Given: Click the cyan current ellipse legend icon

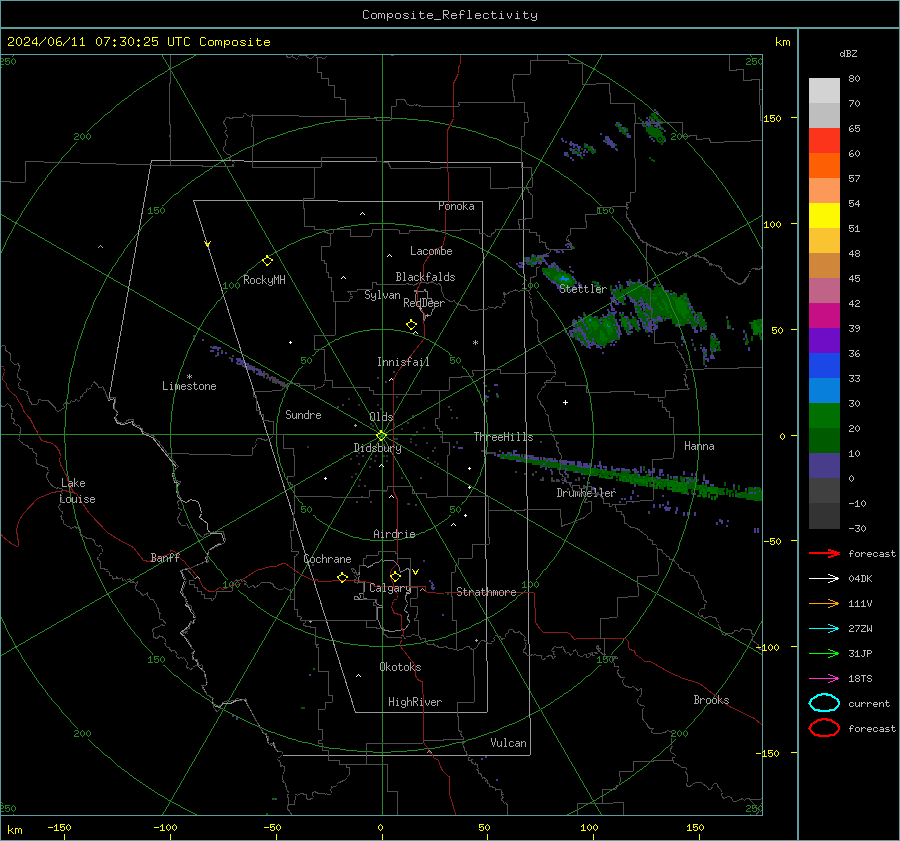Looking at the screenshot, I should click(x=824, y=703).
